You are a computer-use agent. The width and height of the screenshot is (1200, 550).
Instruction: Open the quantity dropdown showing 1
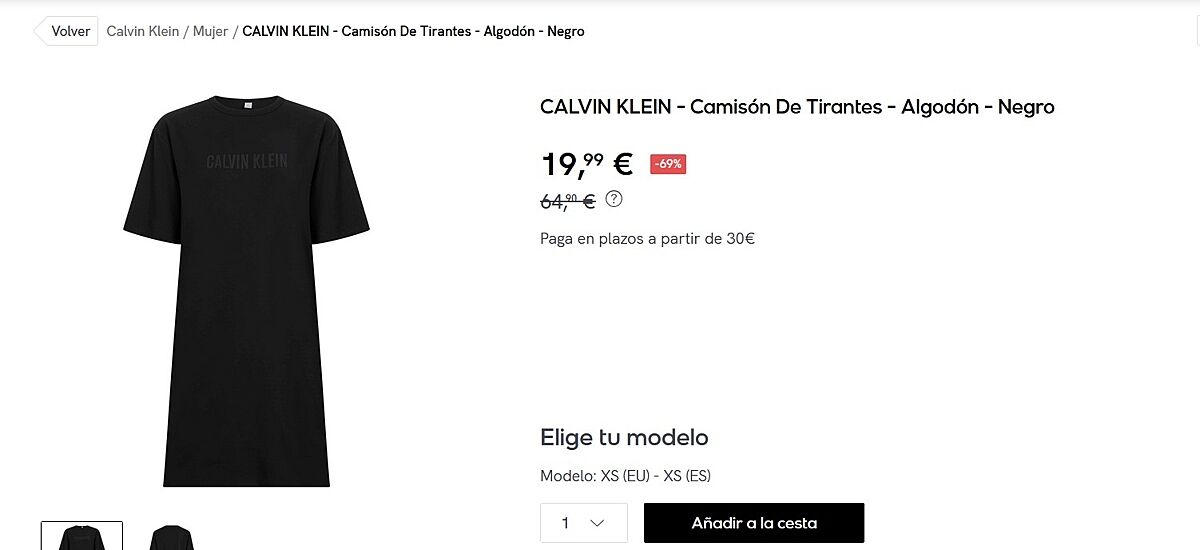click(584, 523)
